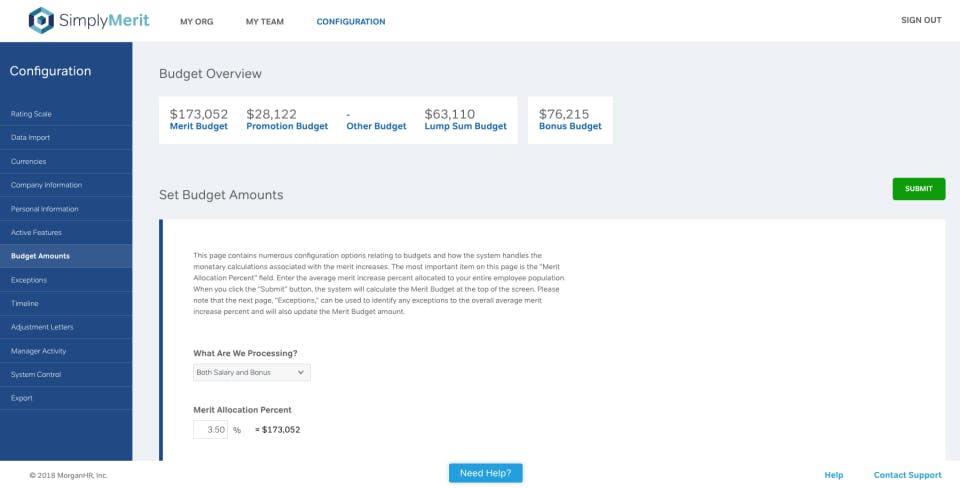This screenshot has width=960, height=488.
Task: Open Personal Information sidebar item
Action: (x=66, y=209)
